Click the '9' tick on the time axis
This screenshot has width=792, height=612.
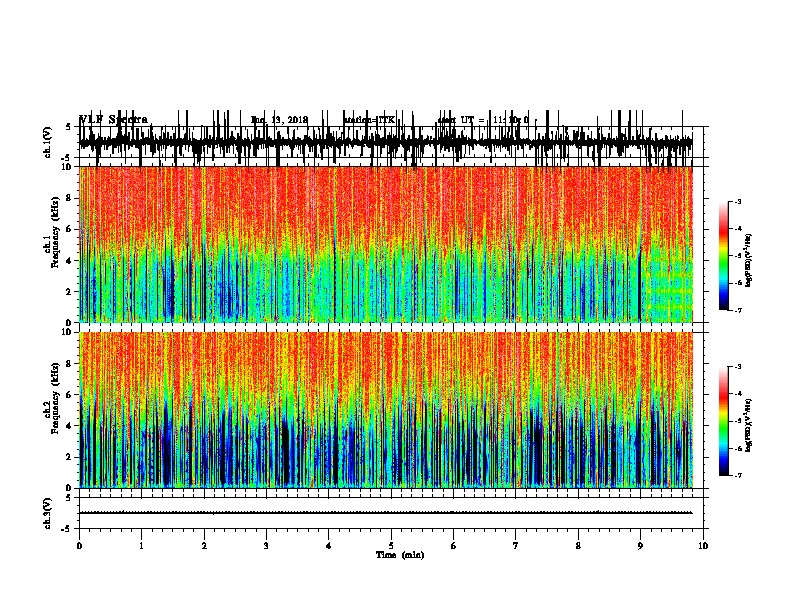(640, 546)
